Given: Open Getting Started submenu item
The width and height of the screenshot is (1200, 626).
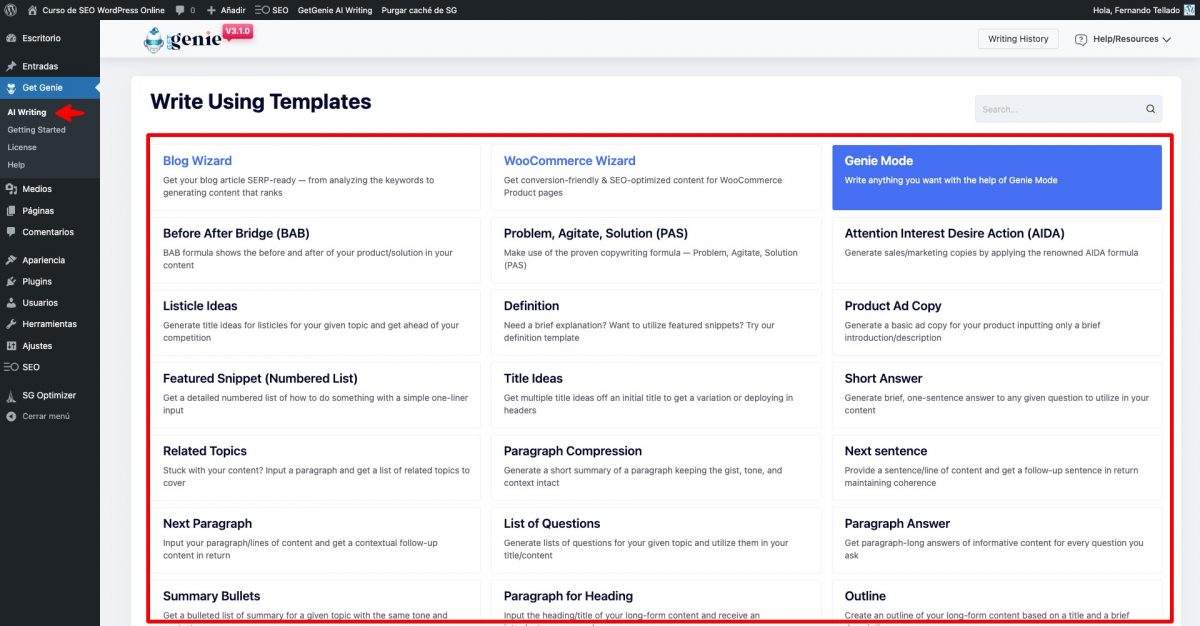Looking at the screenshot, I should pyautogui.click(x=36, y=130).
